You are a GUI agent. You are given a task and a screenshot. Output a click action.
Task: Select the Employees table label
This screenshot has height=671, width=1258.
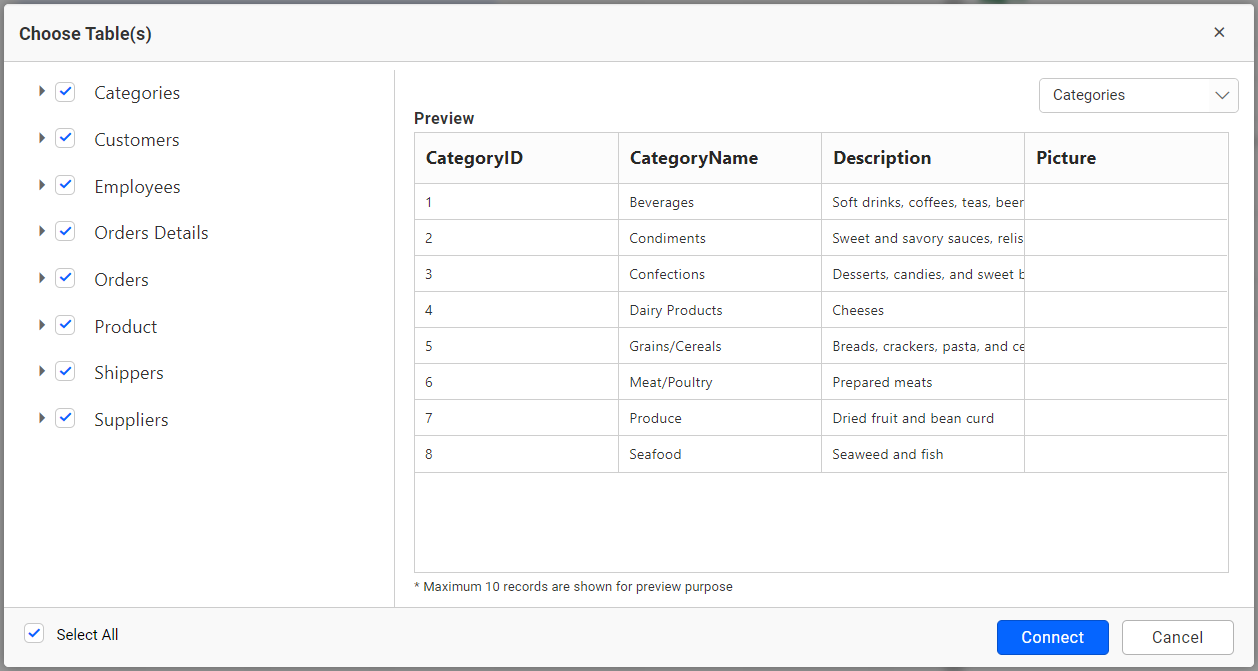pyautogui.click(x=137, y=187)
